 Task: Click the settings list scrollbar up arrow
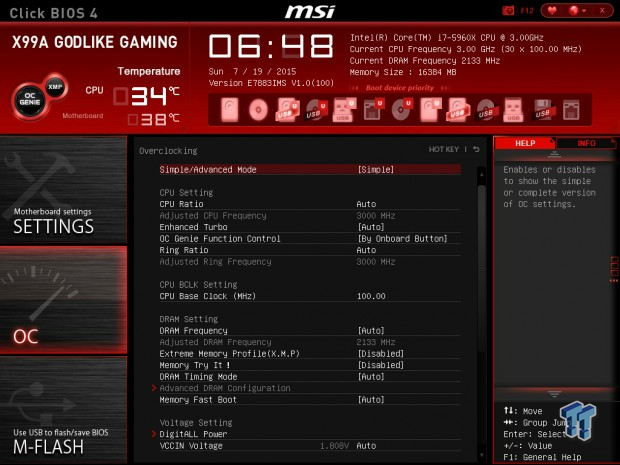(482, 174)
